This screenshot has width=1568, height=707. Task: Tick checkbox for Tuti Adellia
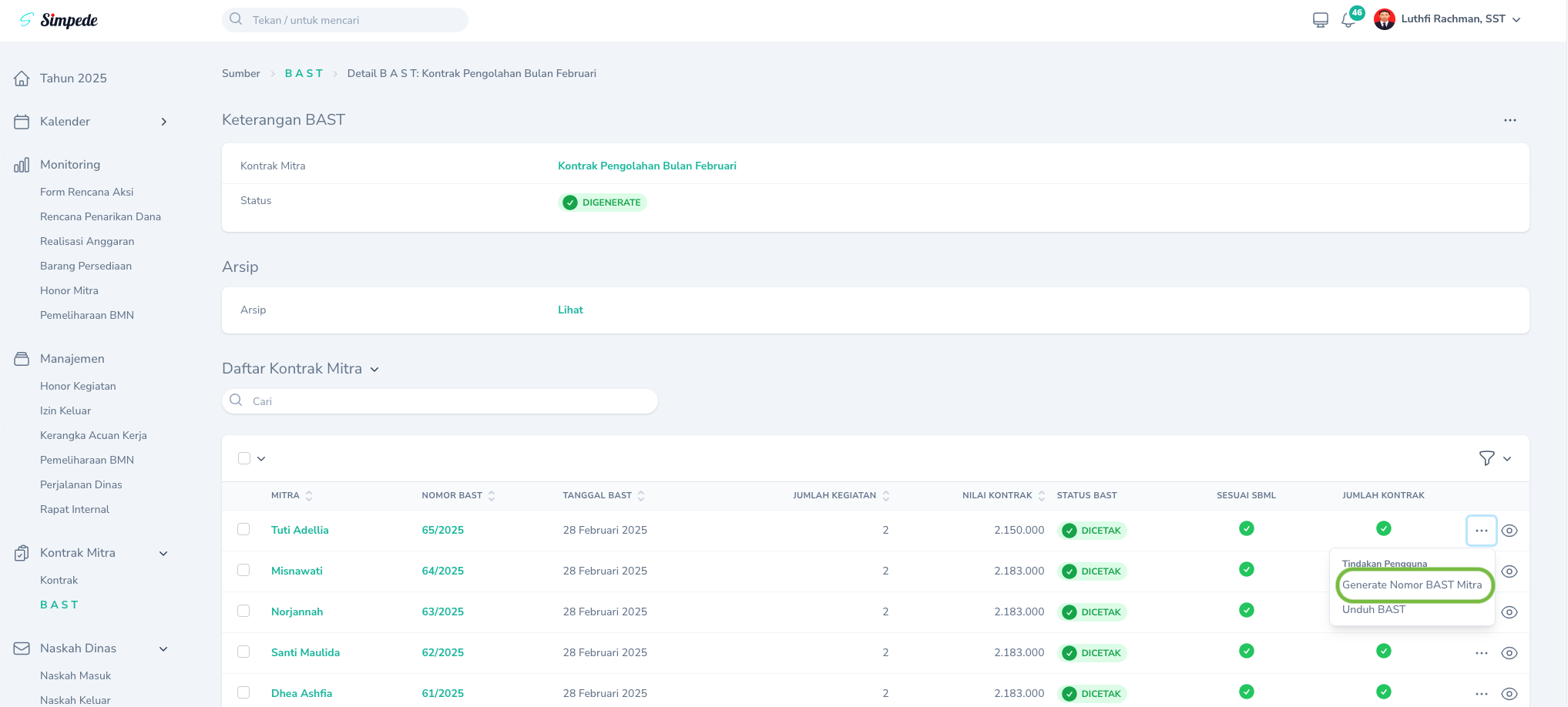[243, 529]
